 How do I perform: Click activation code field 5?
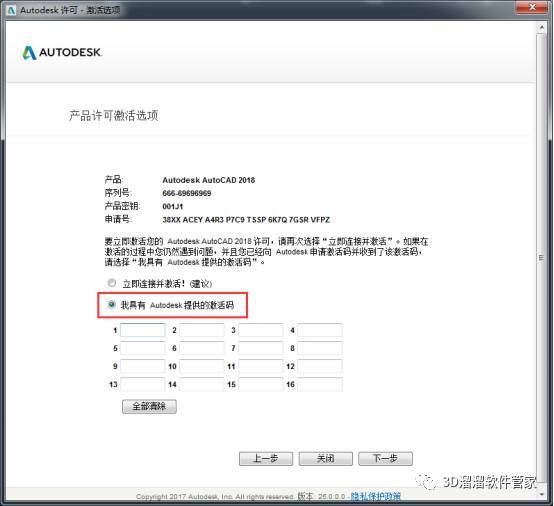(142, 348)
